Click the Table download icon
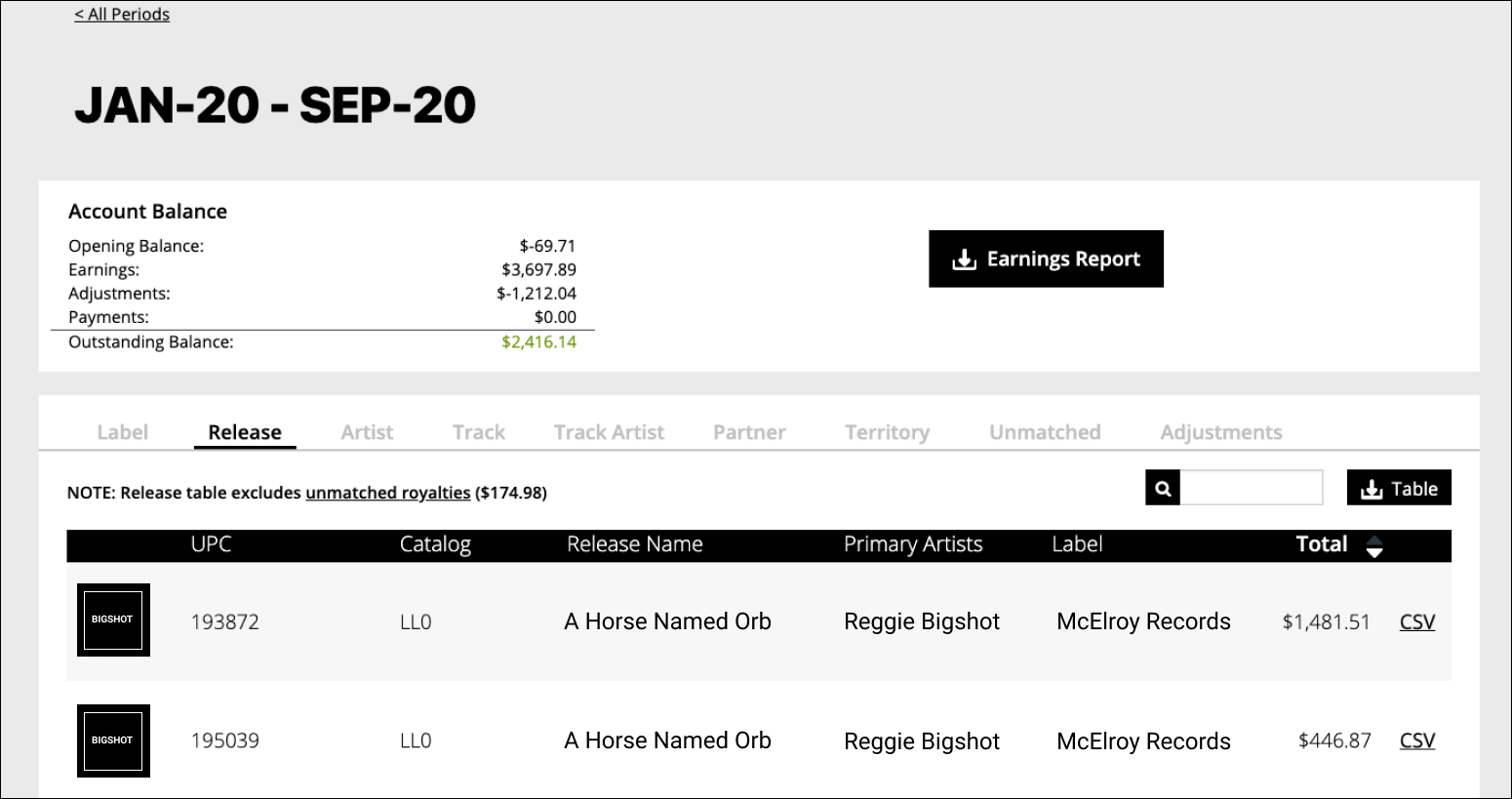 click(1372, 489)
